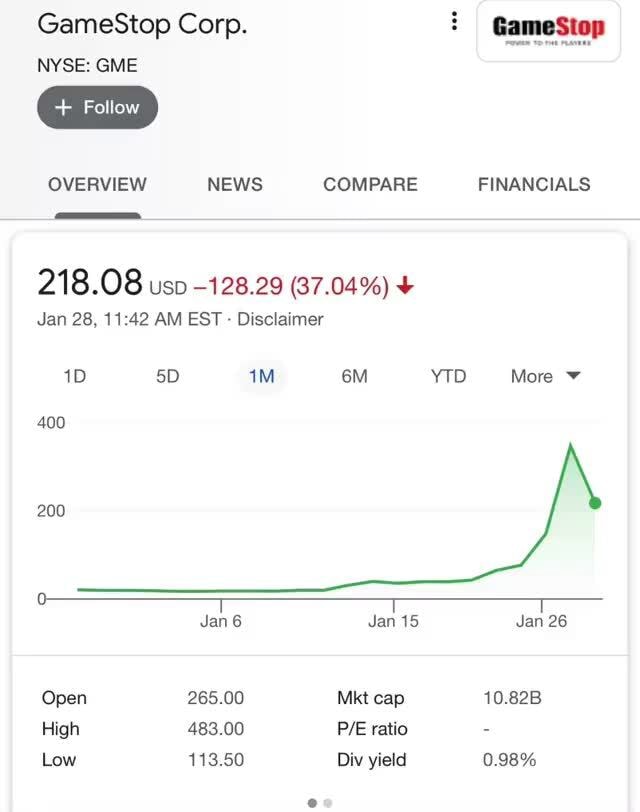Select the green endpoint dot on chart

(x=594, y=501)
